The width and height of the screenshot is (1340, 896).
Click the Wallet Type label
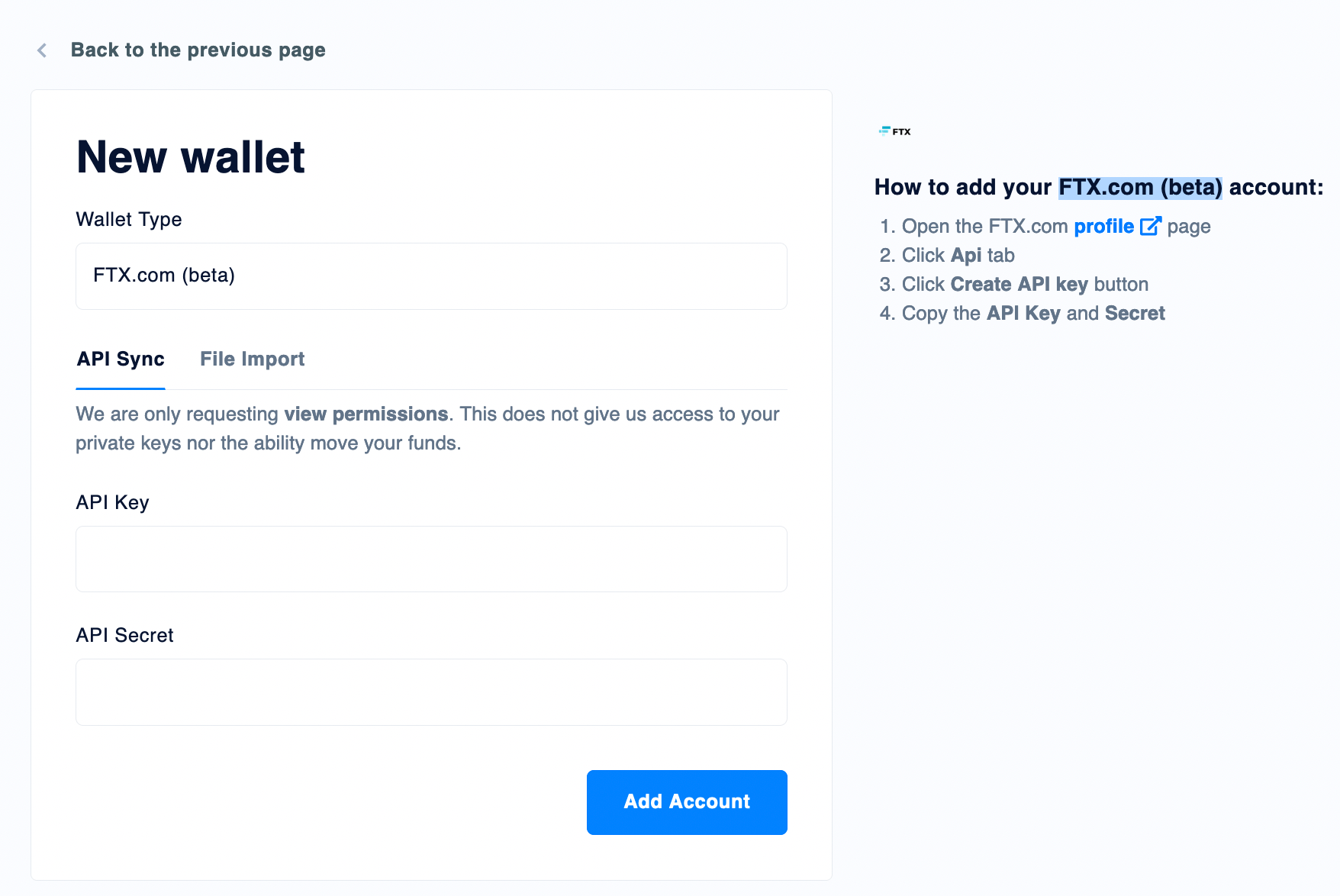click(x=129, y=220)
